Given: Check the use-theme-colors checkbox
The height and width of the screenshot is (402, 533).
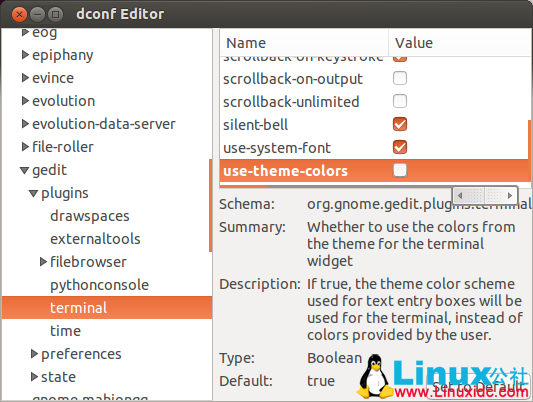Looking at the screenshot, I should click(x=400, y=170).
